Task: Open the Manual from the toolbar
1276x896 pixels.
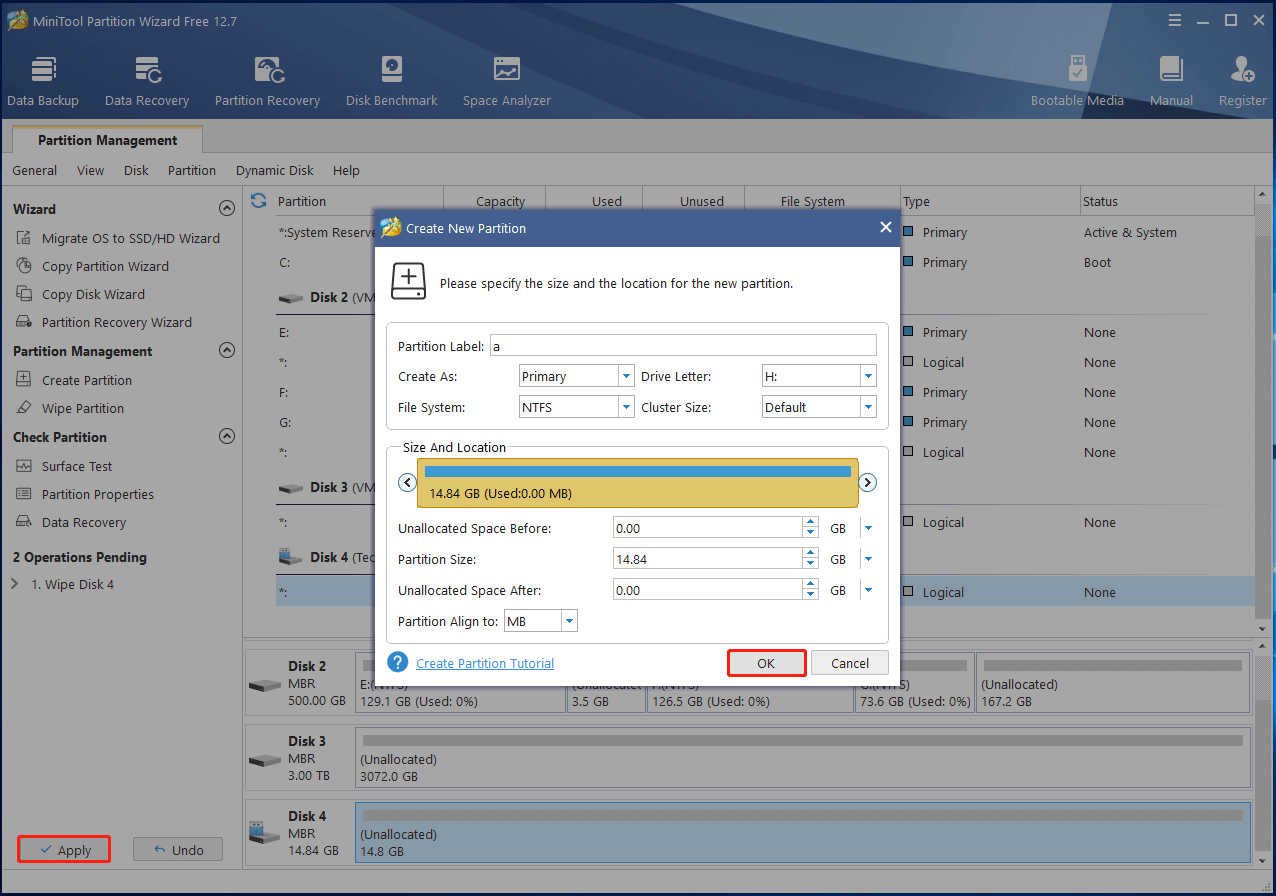Action: [1171, 81]
